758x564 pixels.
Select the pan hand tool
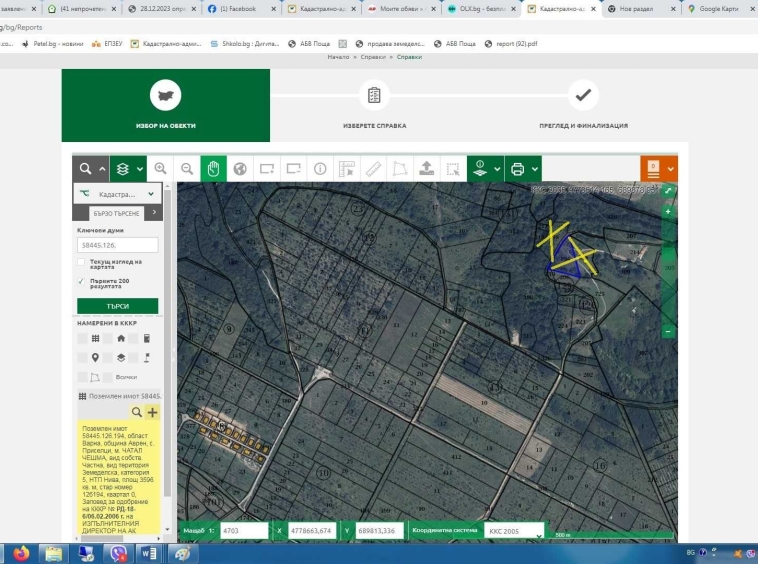tap(213, 169)
